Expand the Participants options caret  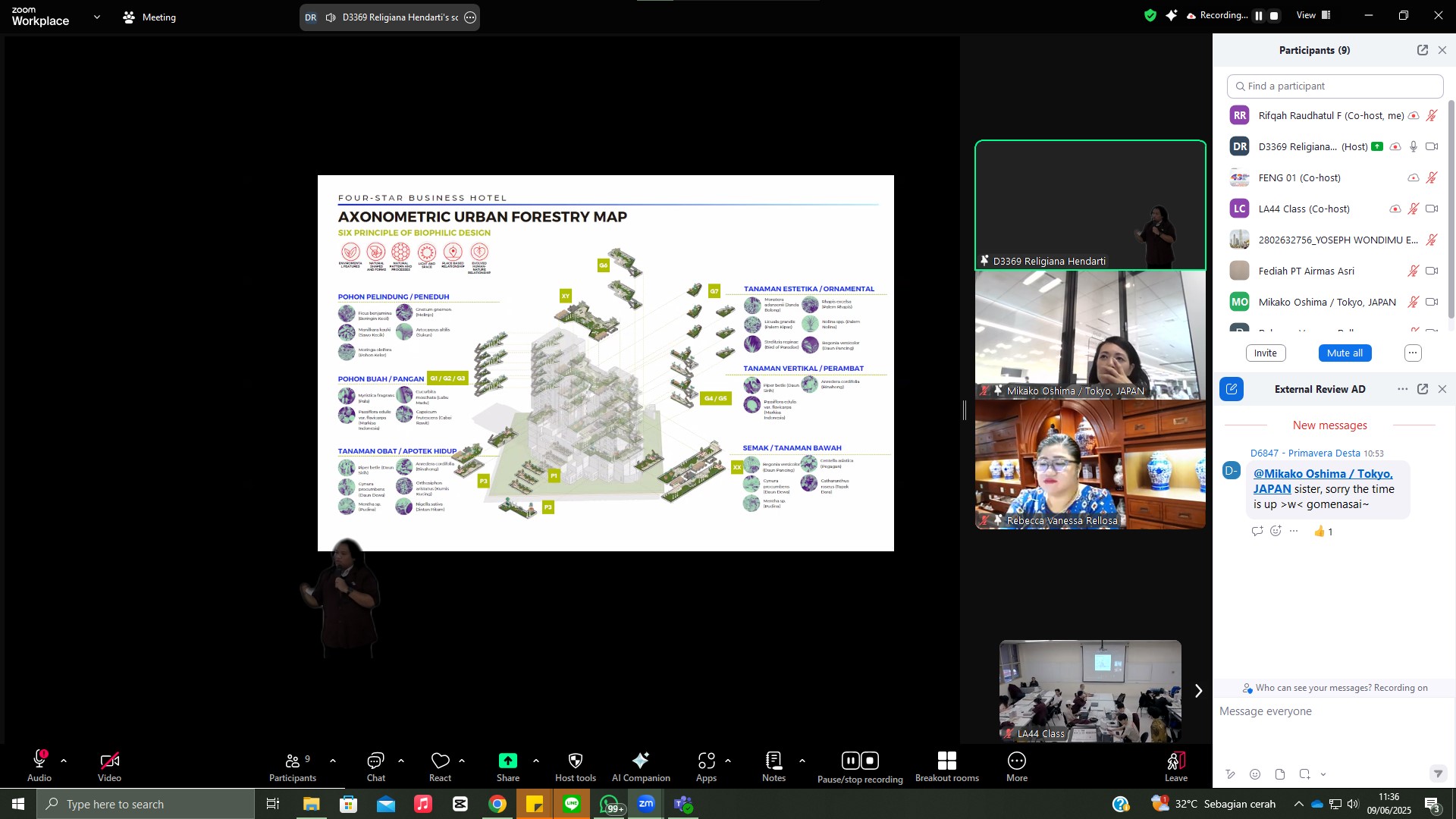tap(333, 761)
